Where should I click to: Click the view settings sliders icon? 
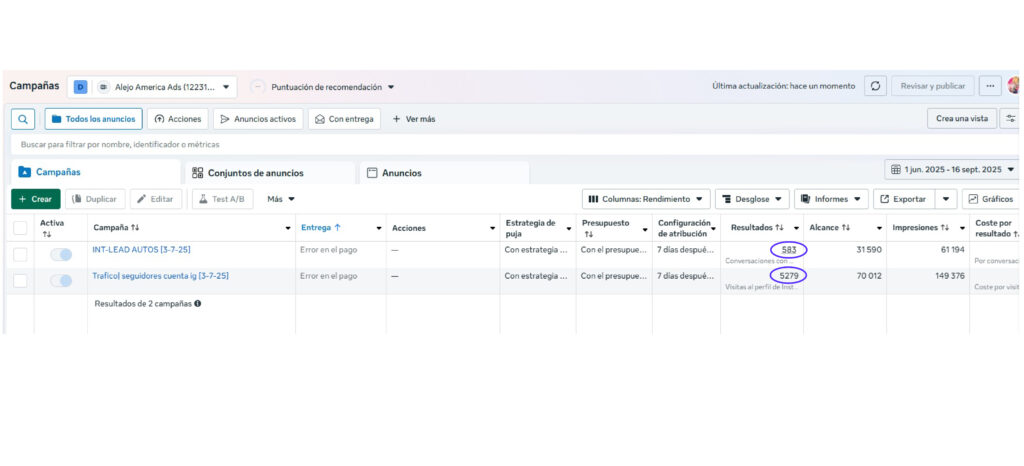(1011, 119)
